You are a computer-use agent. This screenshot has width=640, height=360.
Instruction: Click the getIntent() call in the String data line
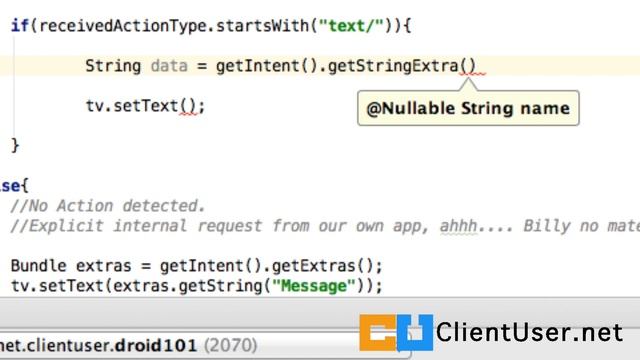pos(267,66)
